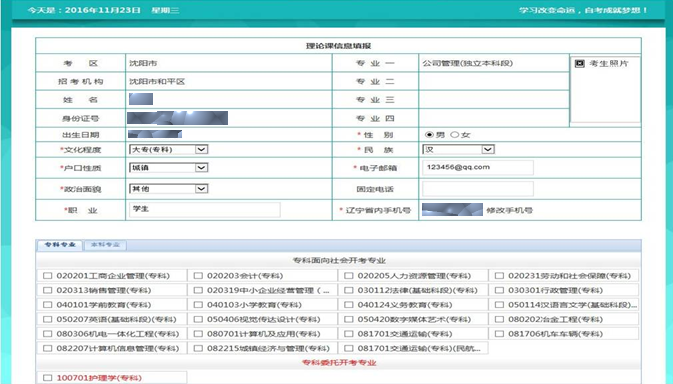
Task: Expand the 户口性质 dropdown list
Action: tap(169, 168)
